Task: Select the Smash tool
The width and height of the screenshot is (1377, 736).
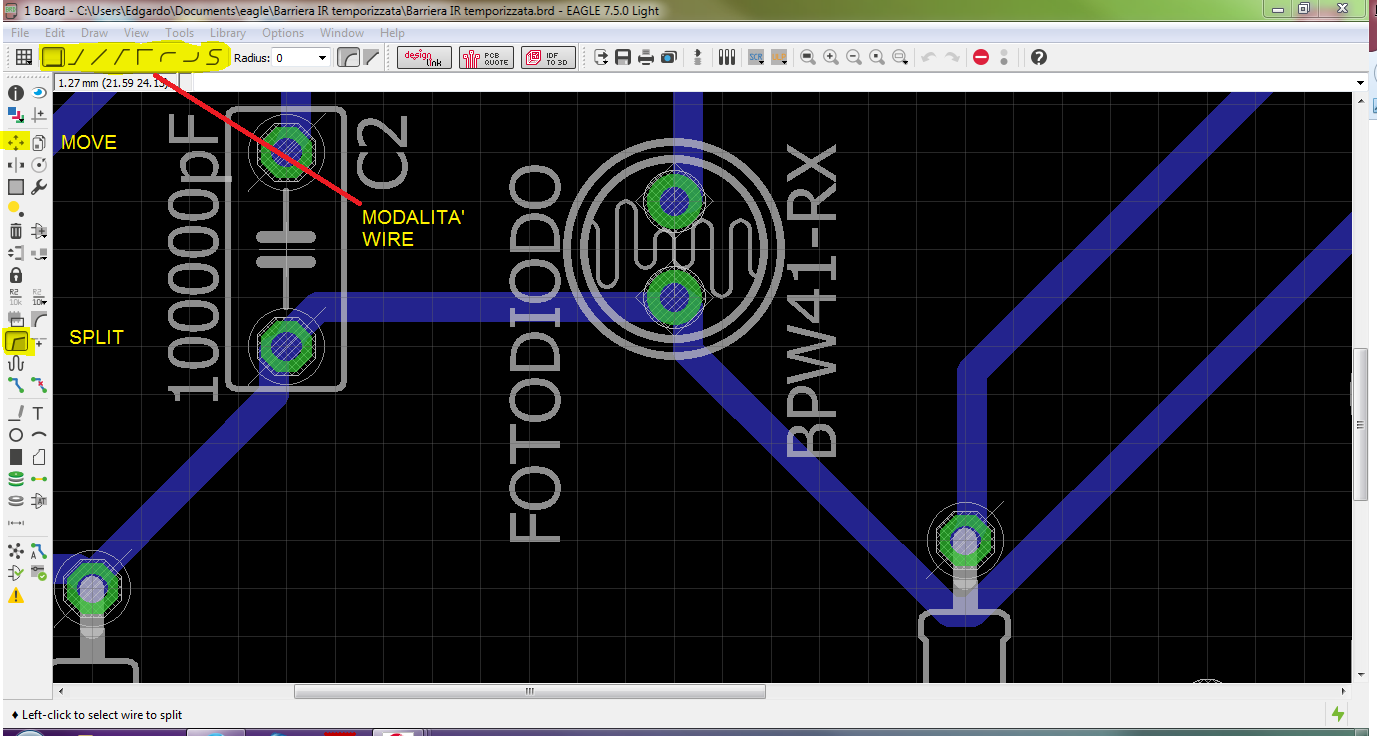Action: (x=16, y=319)
